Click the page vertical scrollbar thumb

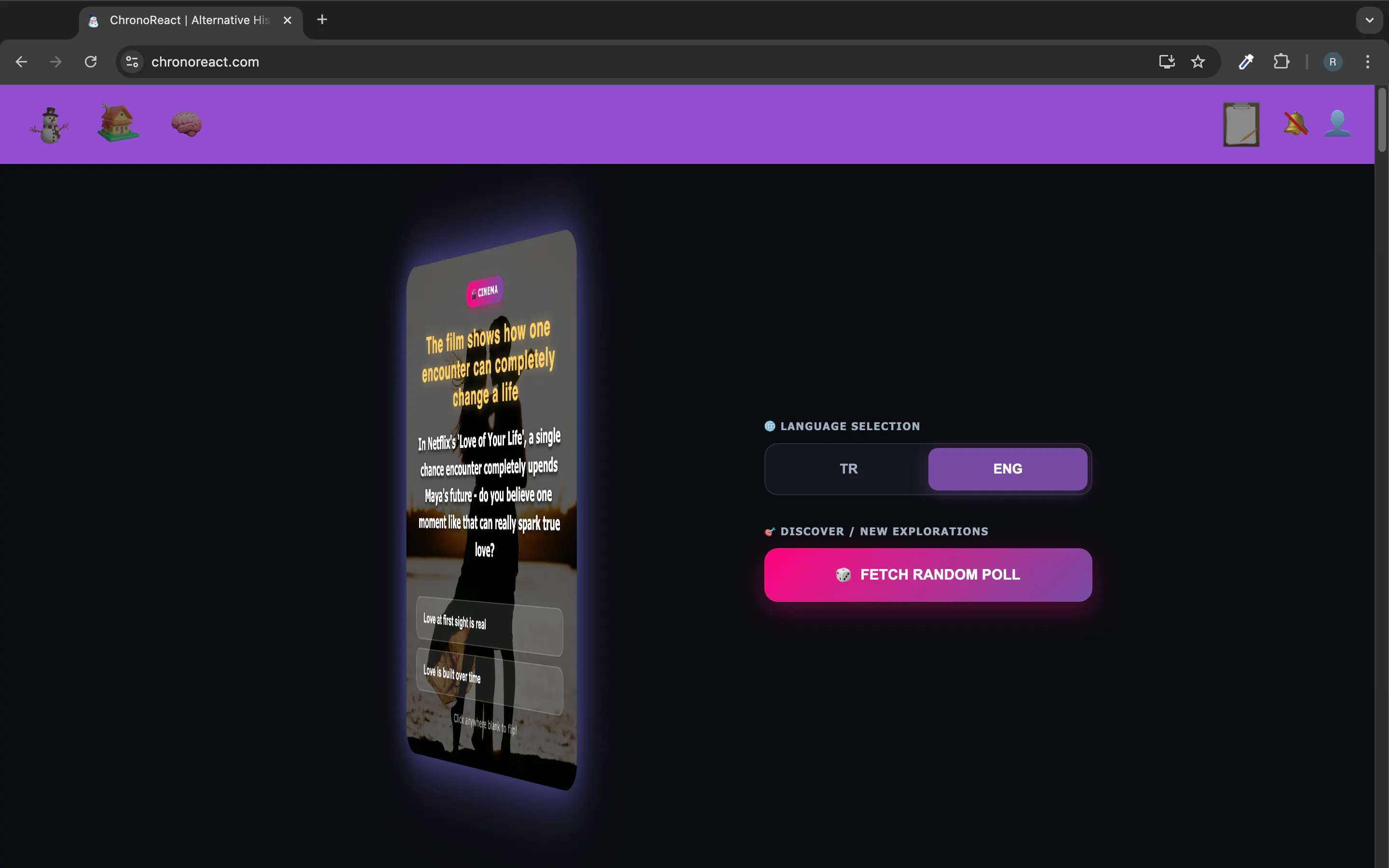tap(1382, 120)
